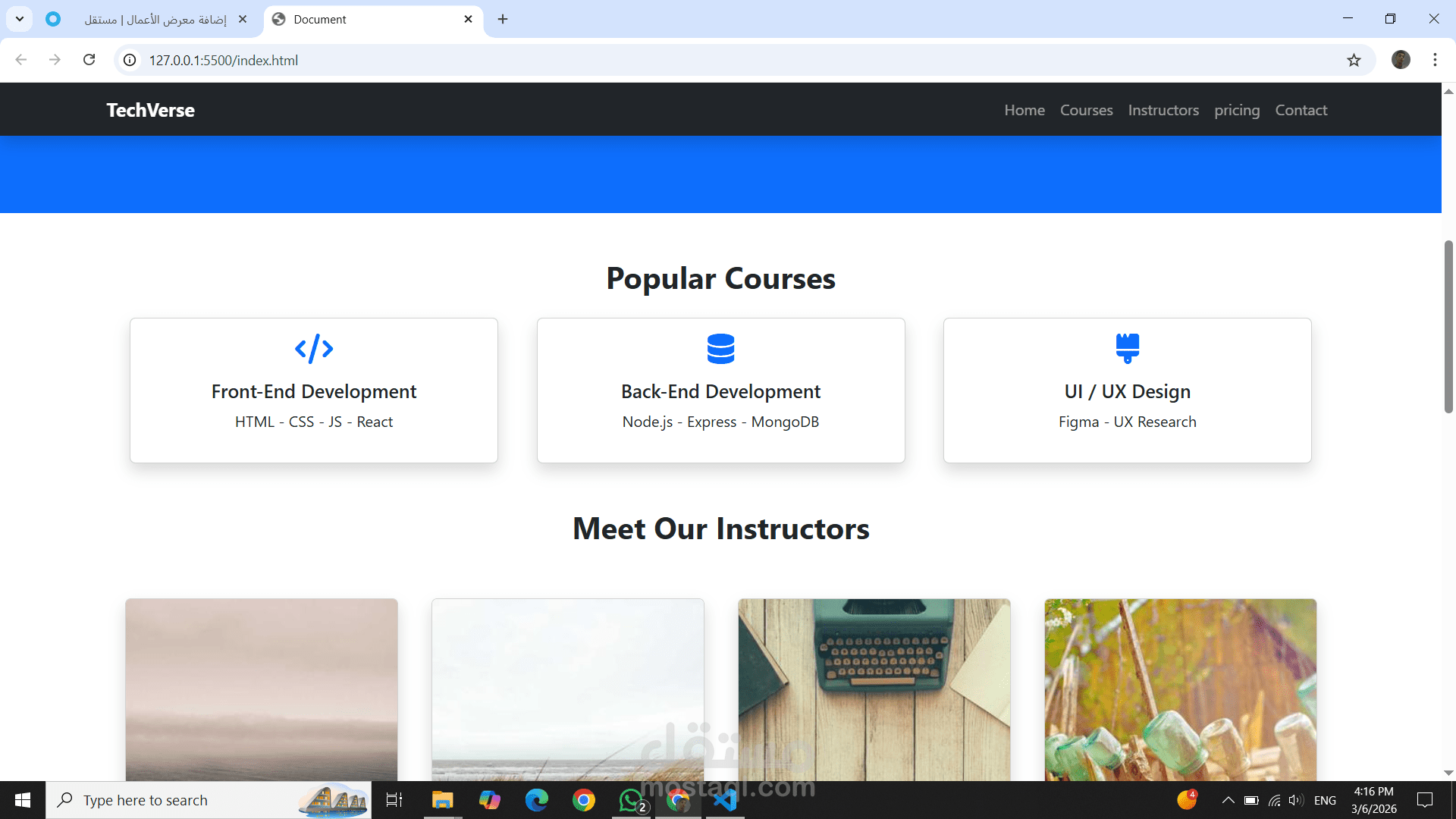Click the UI / UX Design brush icon
Viewport: 1456px width, 819px height.
(1128, 349)
